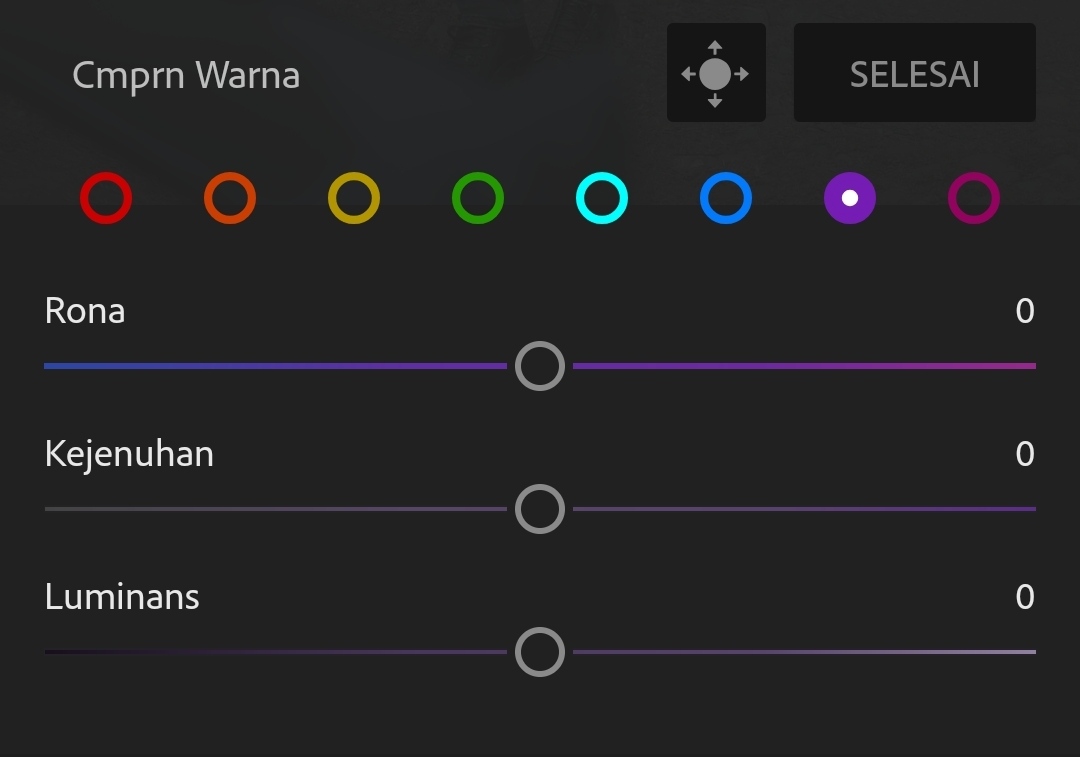Tap the Kejenuhan label text
1080x757 pixels.
pyautogui.click(x=129, y=454)
